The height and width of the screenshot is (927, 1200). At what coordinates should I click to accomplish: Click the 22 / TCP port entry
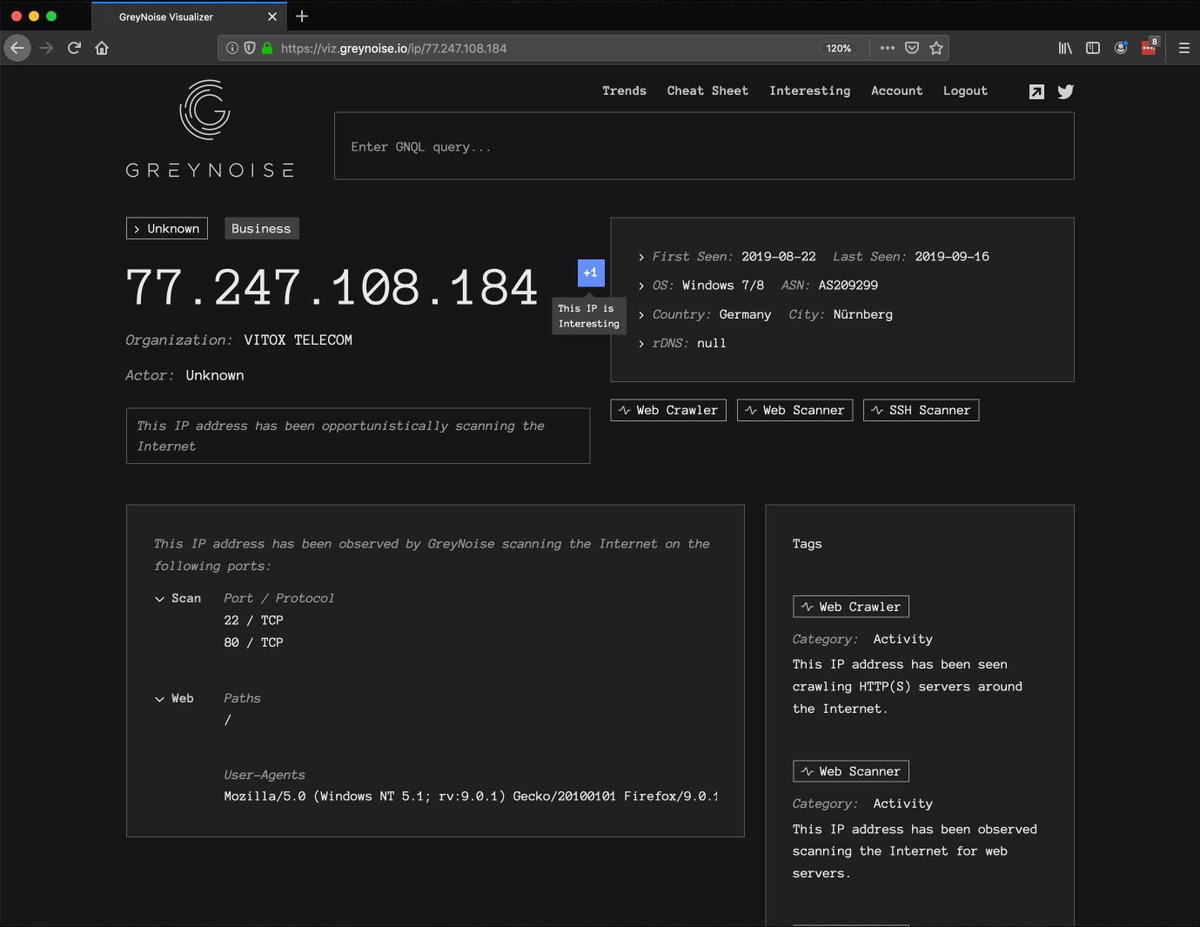point(254,620)
